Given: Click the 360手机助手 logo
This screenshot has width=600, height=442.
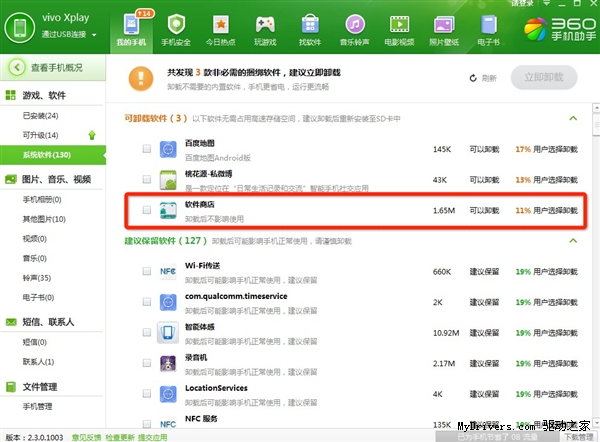Looking at the screenshot, I should 559,29.
